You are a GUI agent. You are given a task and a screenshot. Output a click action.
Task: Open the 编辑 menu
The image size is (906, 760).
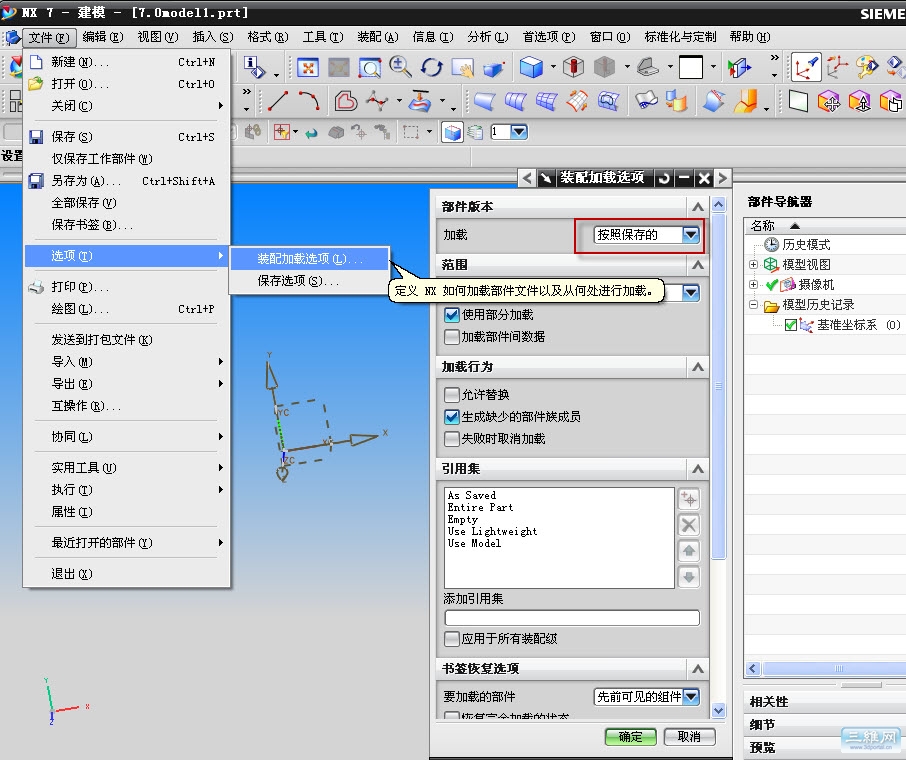pyautogui.click(x=103, y=37)
